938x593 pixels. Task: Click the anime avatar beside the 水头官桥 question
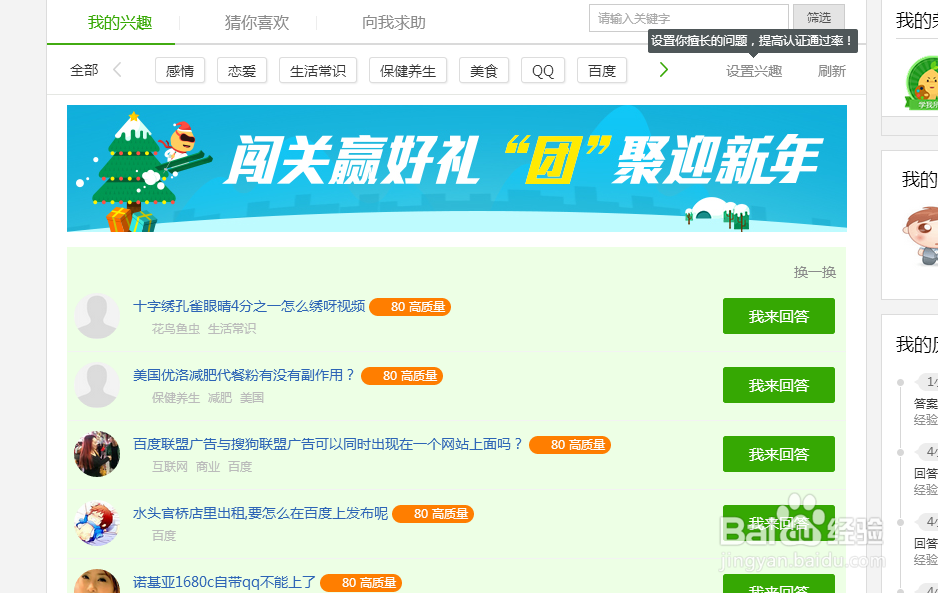(97, 523)
